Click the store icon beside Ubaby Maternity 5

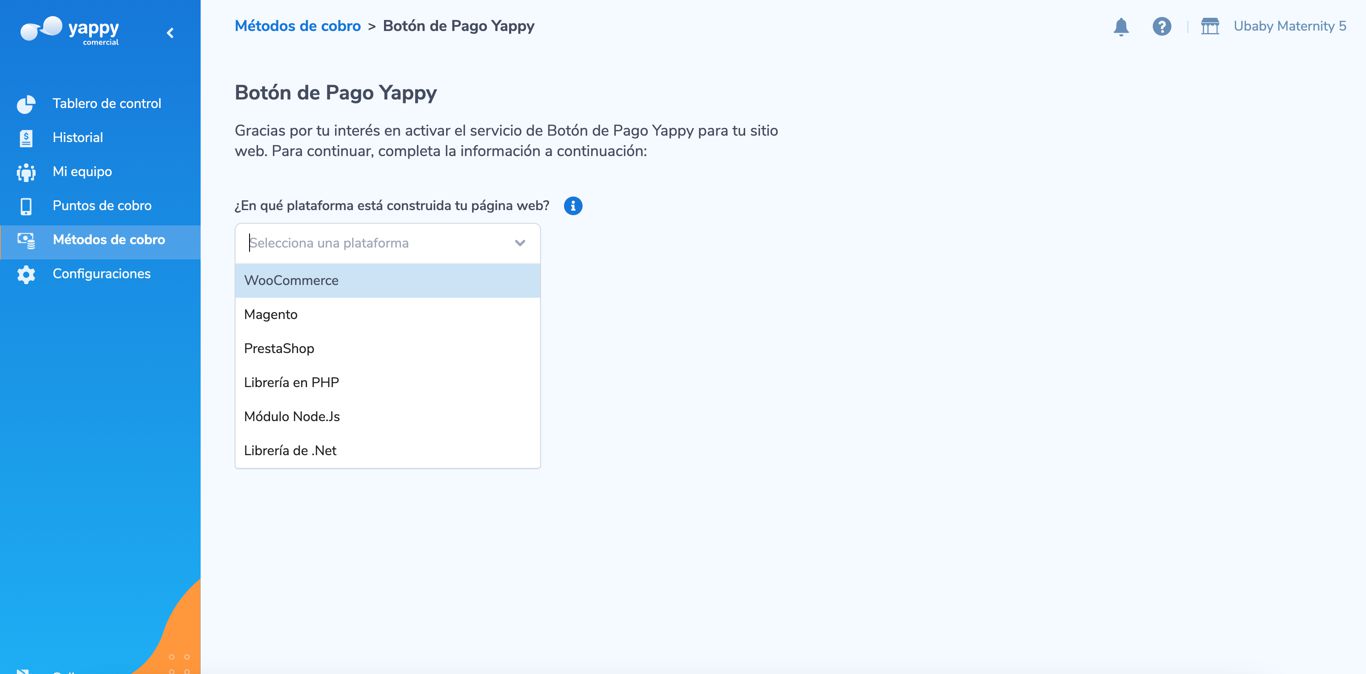click(1210, 27)
